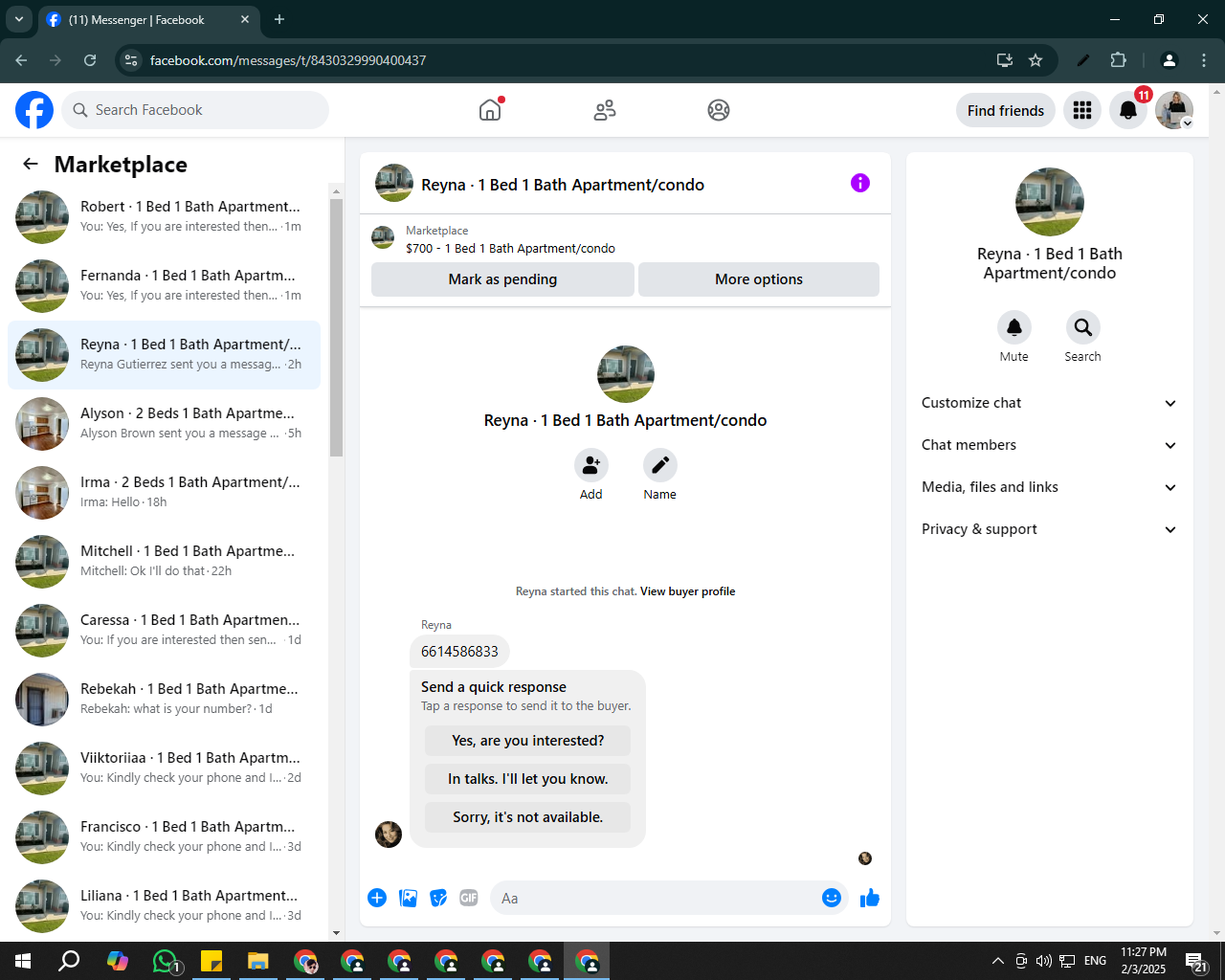This screenshot has width=1225, height=980.
Task: Choose a GIF in the composer
Action: [469, 898]
